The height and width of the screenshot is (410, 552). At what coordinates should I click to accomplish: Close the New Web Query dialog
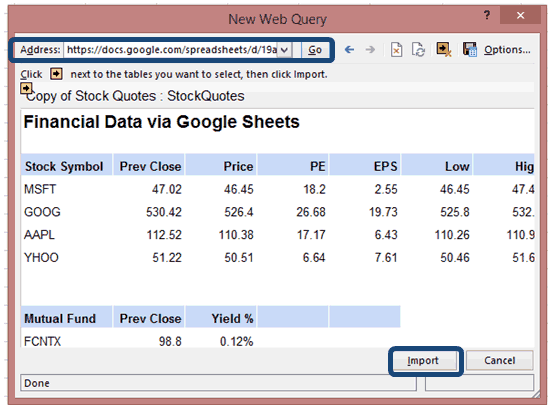tap(520, 15)
